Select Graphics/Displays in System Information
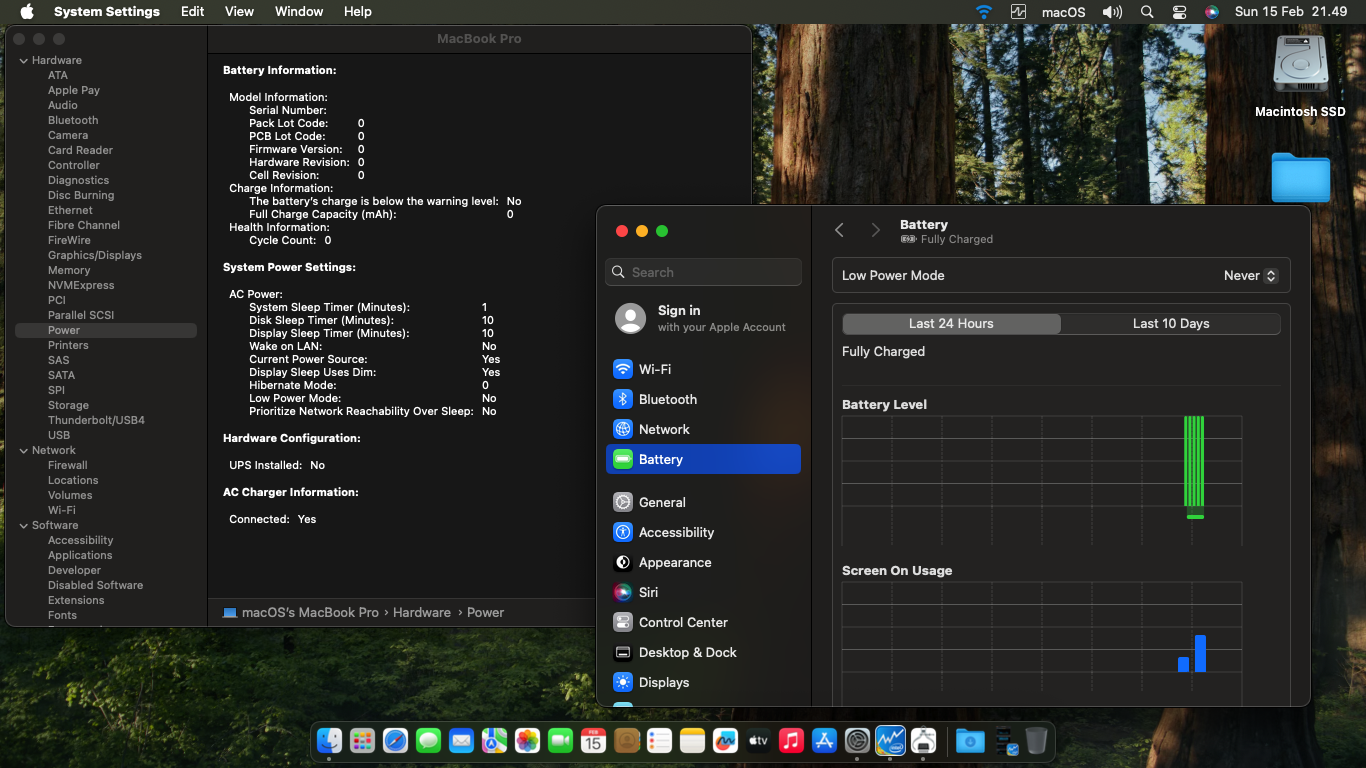 click(95, 255)
